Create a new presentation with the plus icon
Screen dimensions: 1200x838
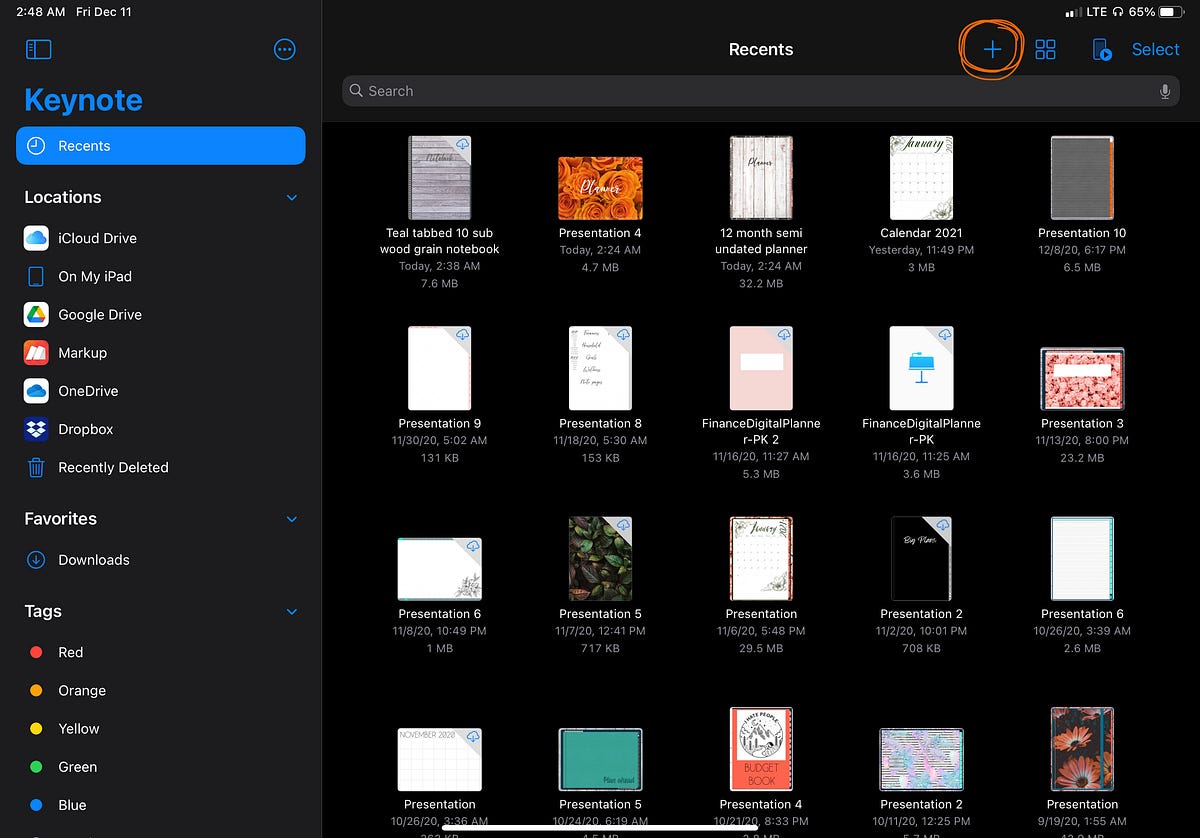pyautogui.click(x=990, y=48)
